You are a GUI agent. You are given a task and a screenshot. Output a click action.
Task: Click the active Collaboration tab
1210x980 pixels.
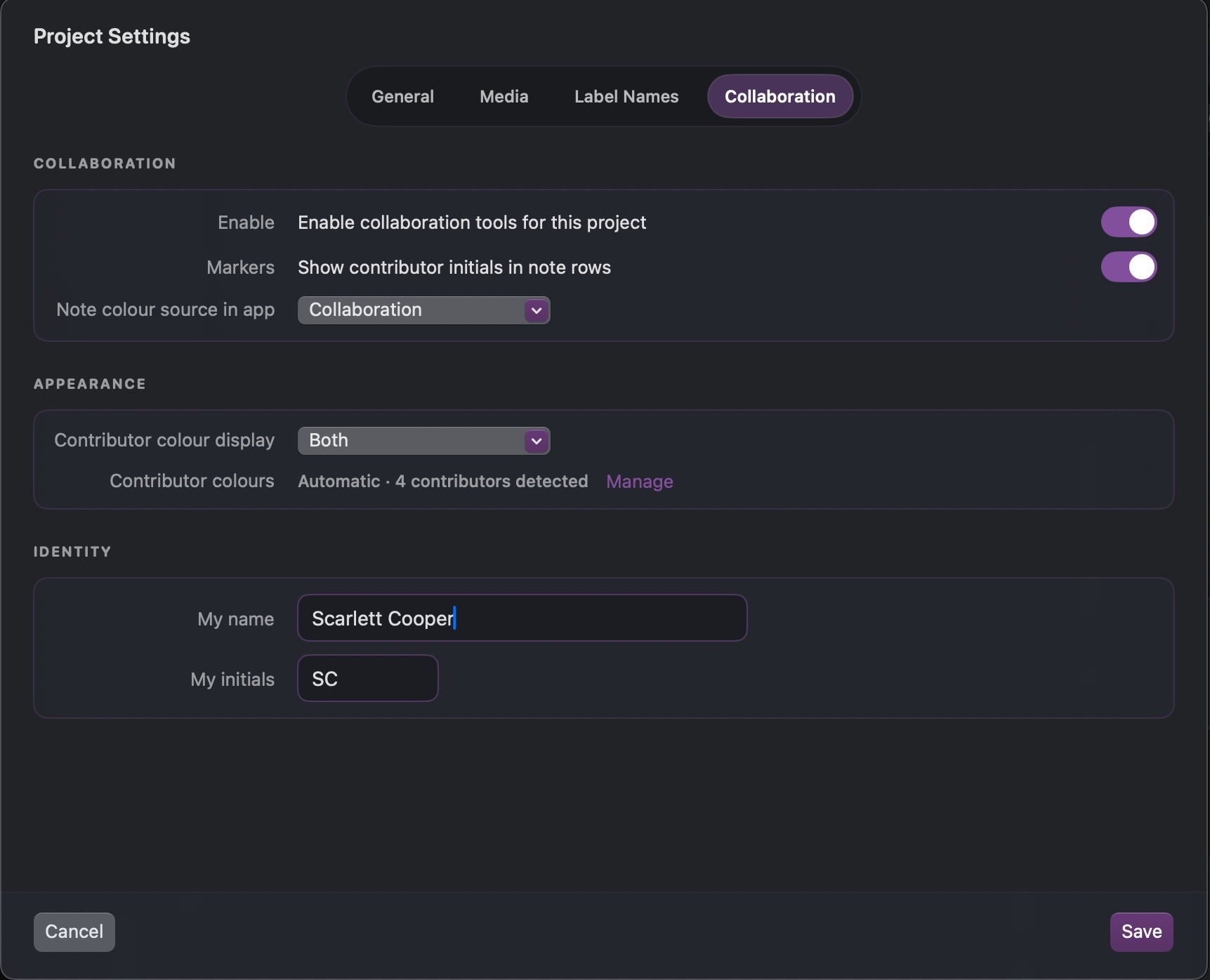pos(780,96)
